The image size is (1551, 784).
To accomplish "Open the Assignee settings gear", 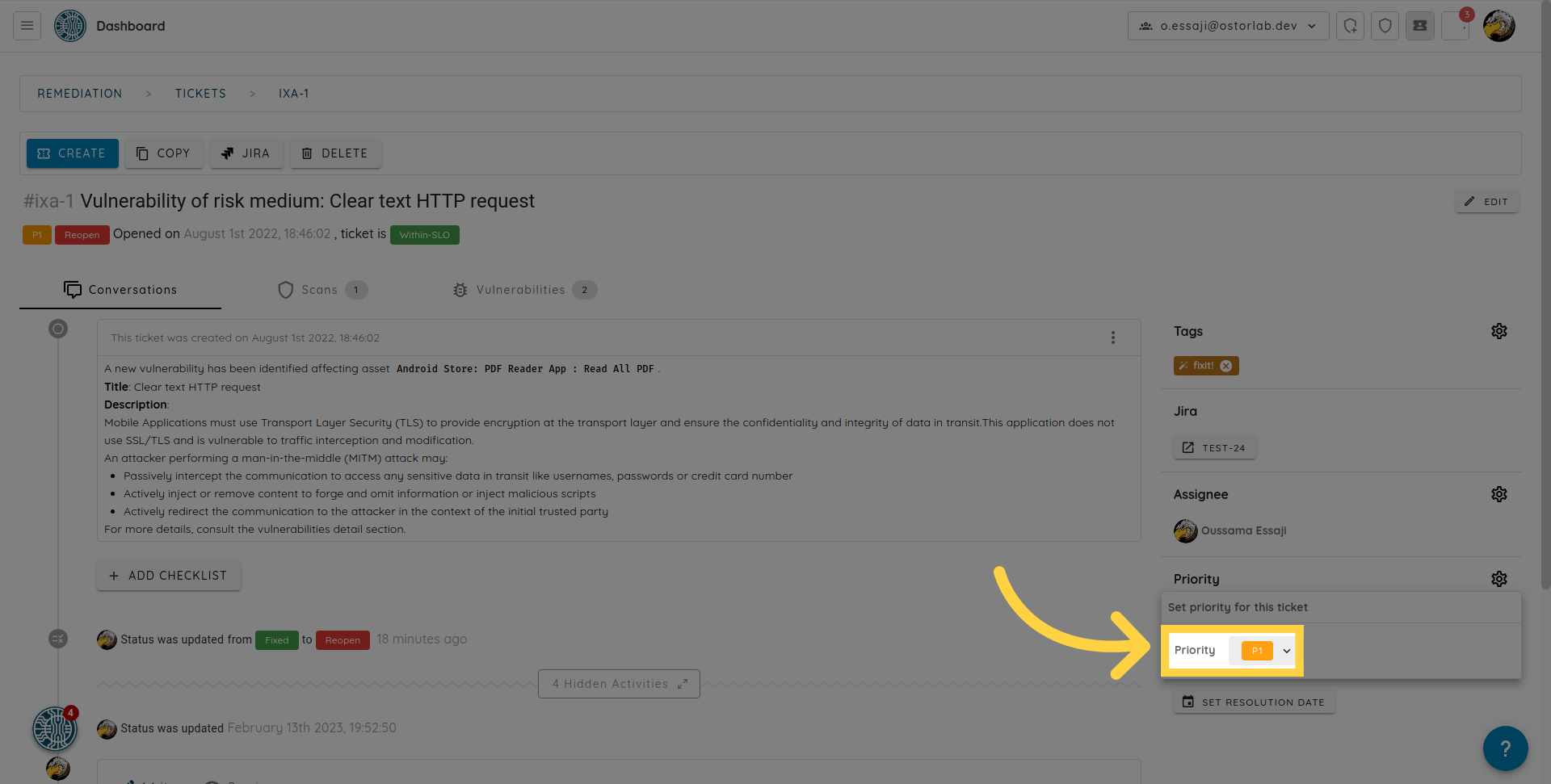I will [x=1498, y=494].
